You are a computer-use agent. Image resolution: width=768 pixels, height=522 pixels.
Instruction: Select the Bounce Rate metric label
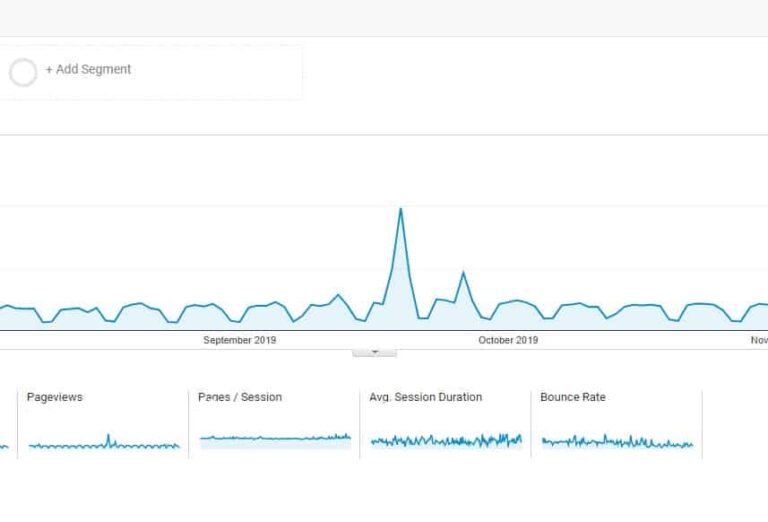click(x=573, y=397)
